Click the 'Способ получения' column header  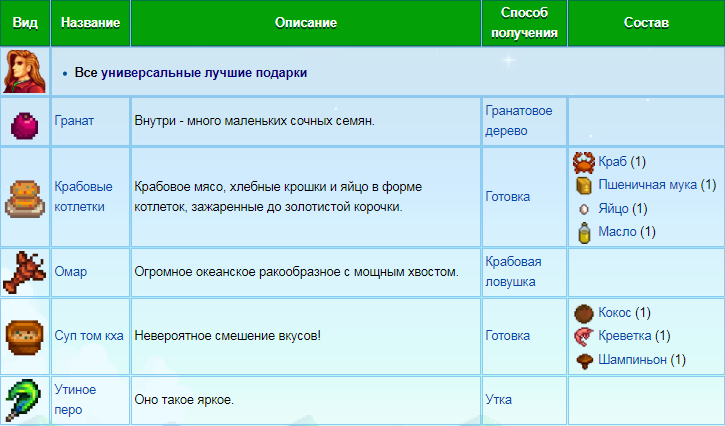coord(524,23)
